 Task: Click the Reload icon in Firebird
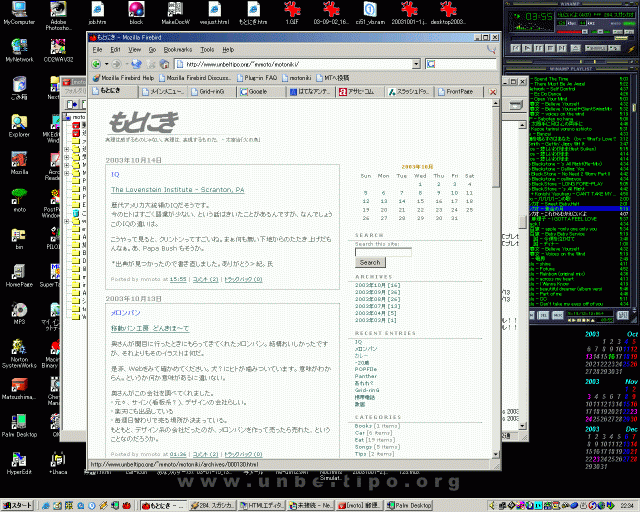coord(136,63)
